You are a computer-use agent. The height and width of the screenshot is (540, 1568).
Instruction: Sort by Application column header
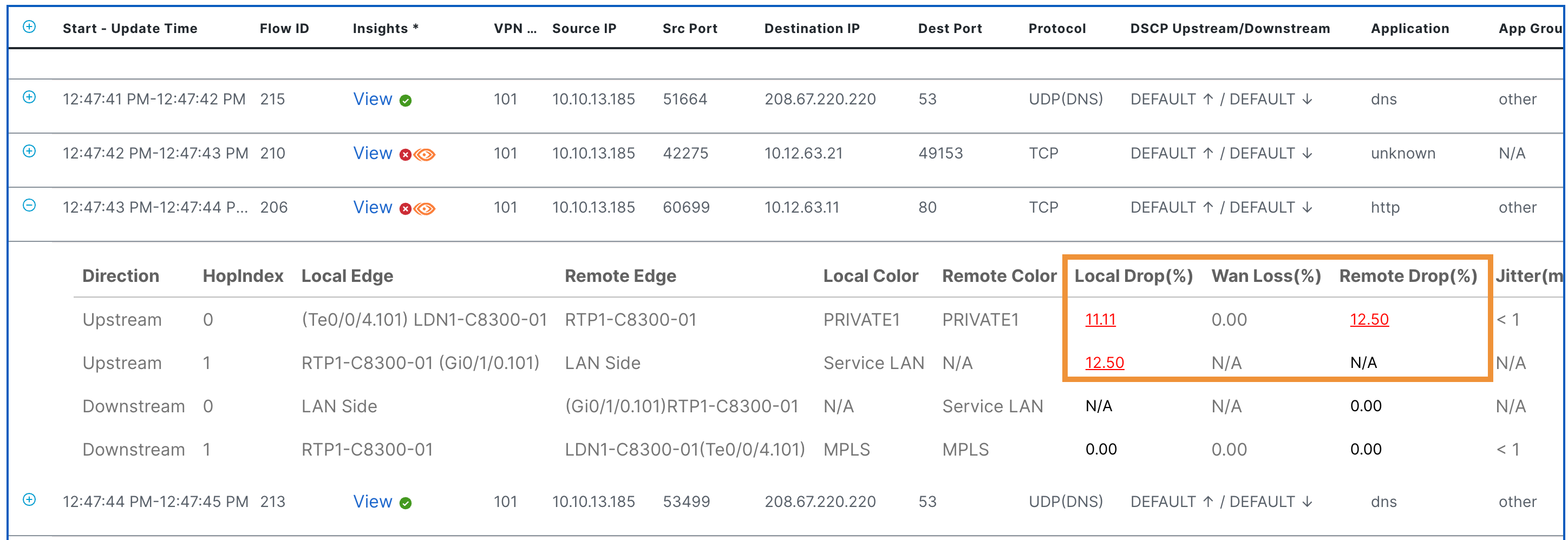point(1410,29)
